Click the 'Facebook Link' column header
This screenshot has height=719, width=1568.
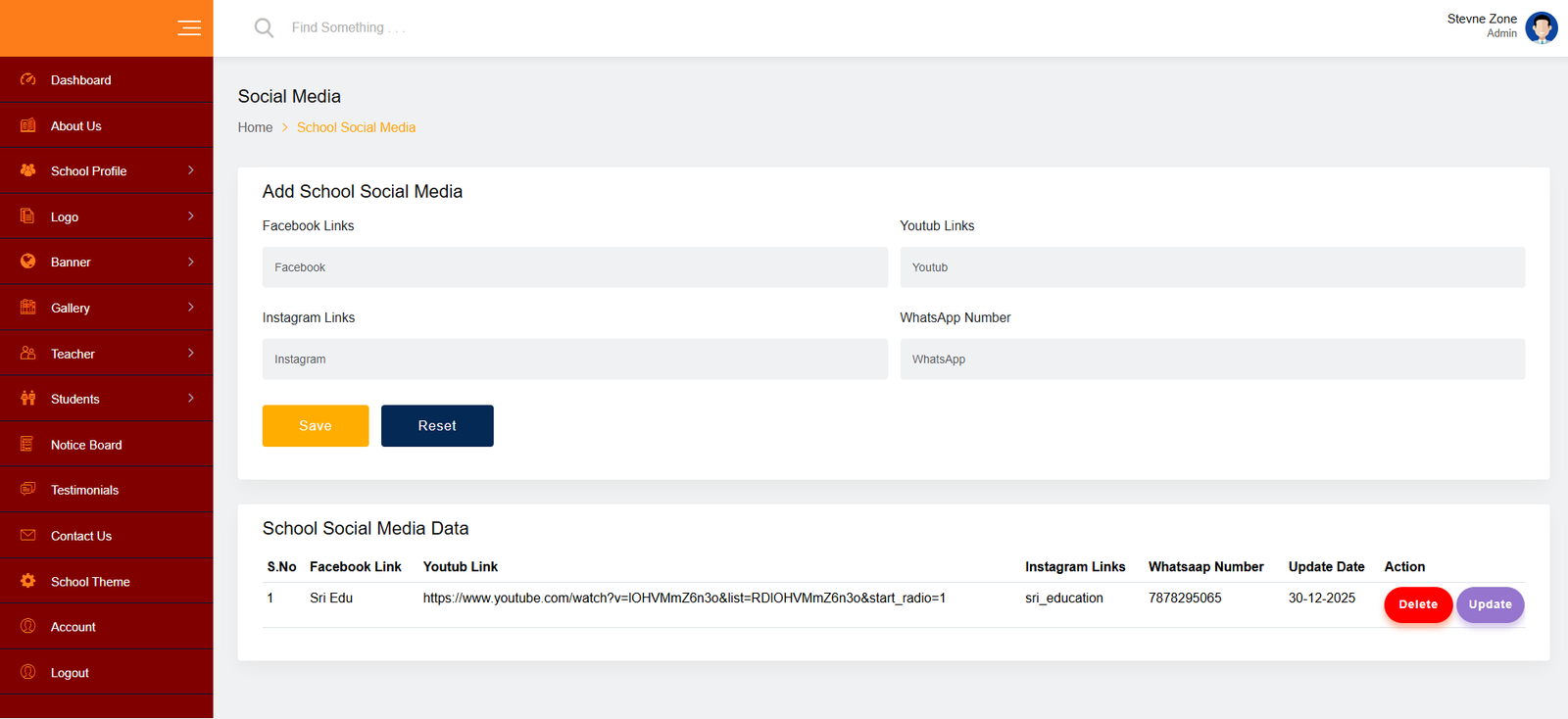click(356, 566)
